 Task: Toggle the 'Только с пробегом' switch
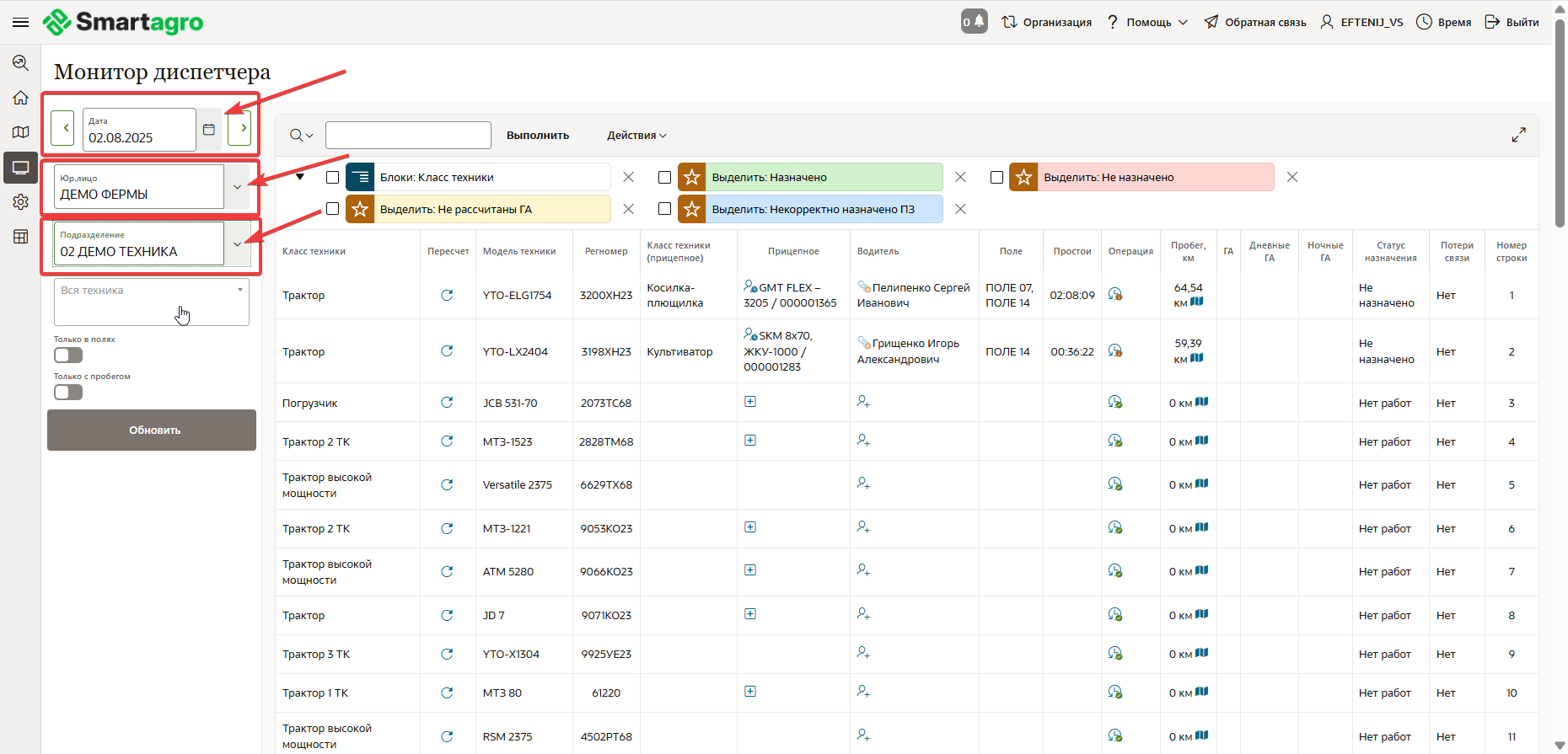pos(68,393)
